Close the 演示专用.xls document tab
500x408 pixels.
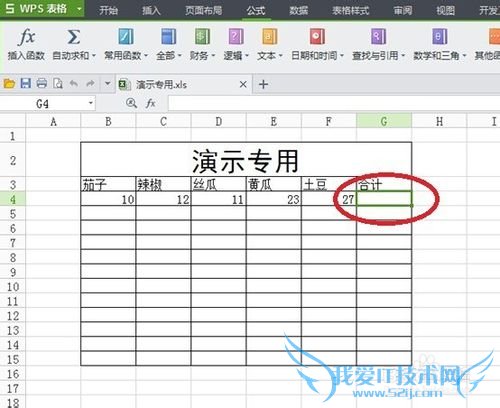pos(243,84)
